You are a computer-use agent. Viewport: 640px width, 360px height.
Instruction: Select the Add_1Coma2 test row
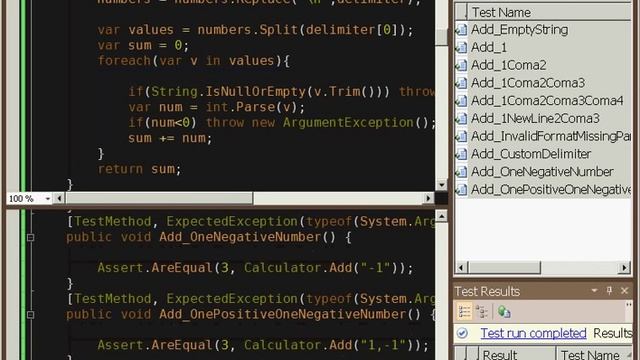(x=543, y=65)
